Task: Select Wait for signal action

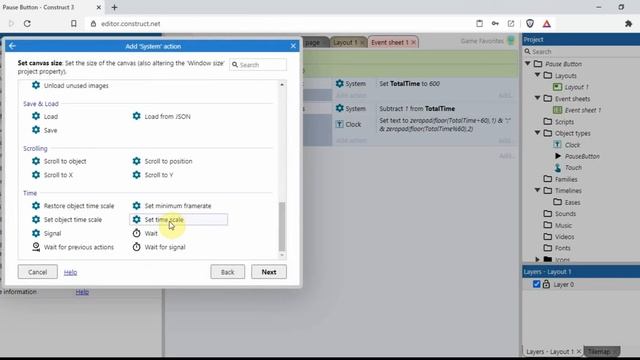Action: [159, 247]
